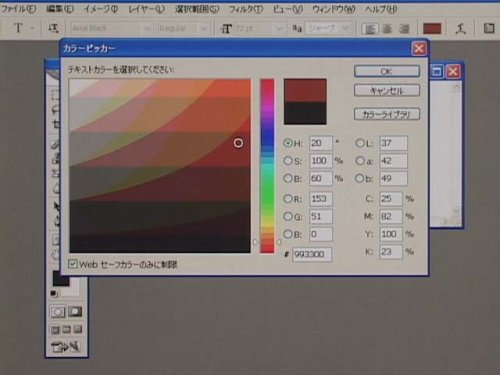This screenshot has height=375, width=500.
Task: Click the C cyan percentage field
Action: click(x=391, y=199)
